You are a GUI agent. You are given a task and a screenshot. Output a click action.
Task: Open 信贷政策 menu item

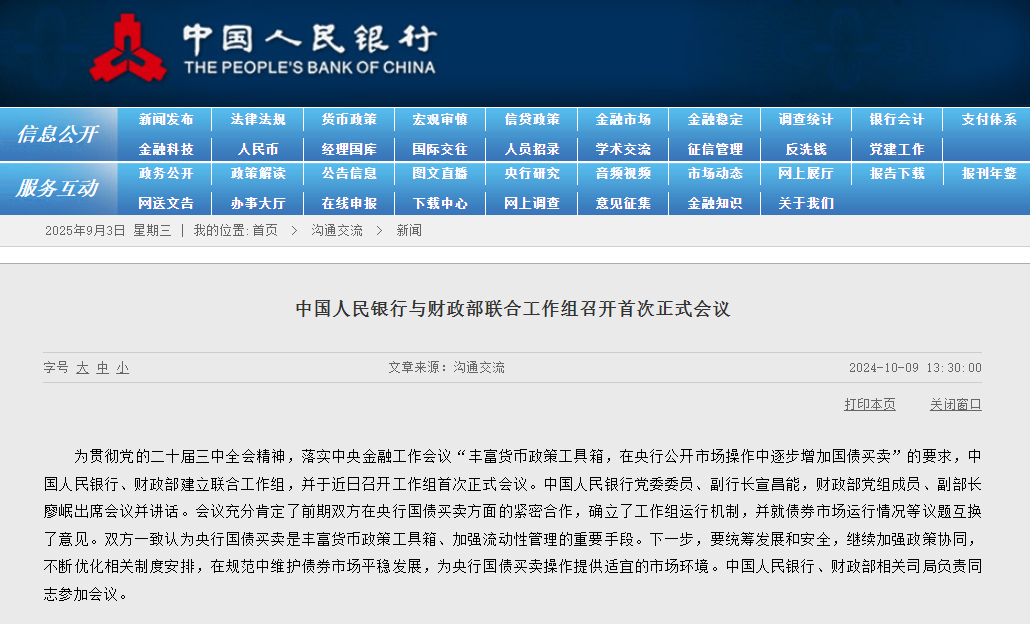(x=532, y=120)
